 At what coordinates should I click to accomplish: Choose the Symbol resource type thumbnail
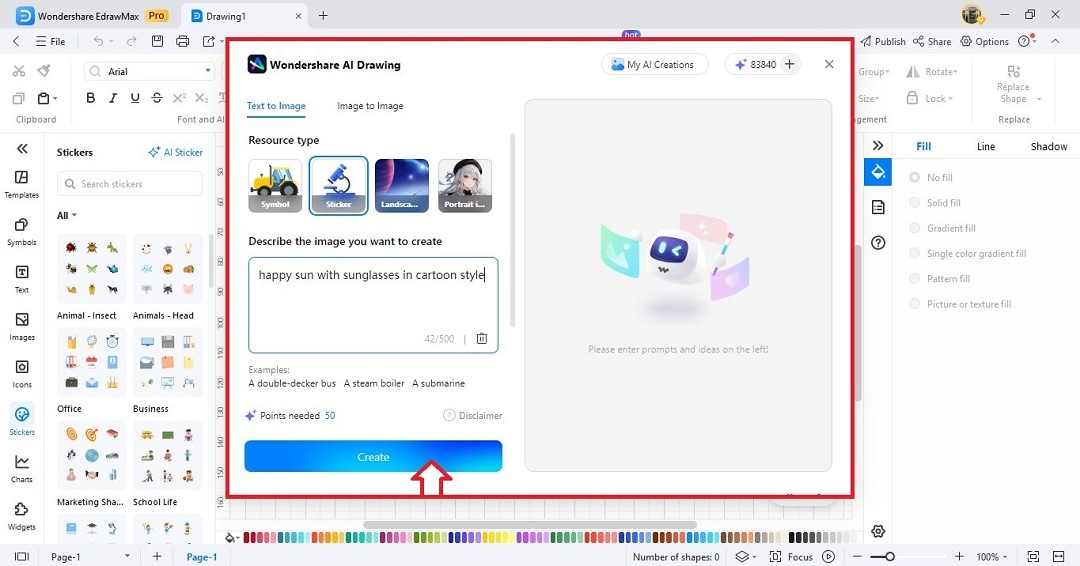pos(275,185)
